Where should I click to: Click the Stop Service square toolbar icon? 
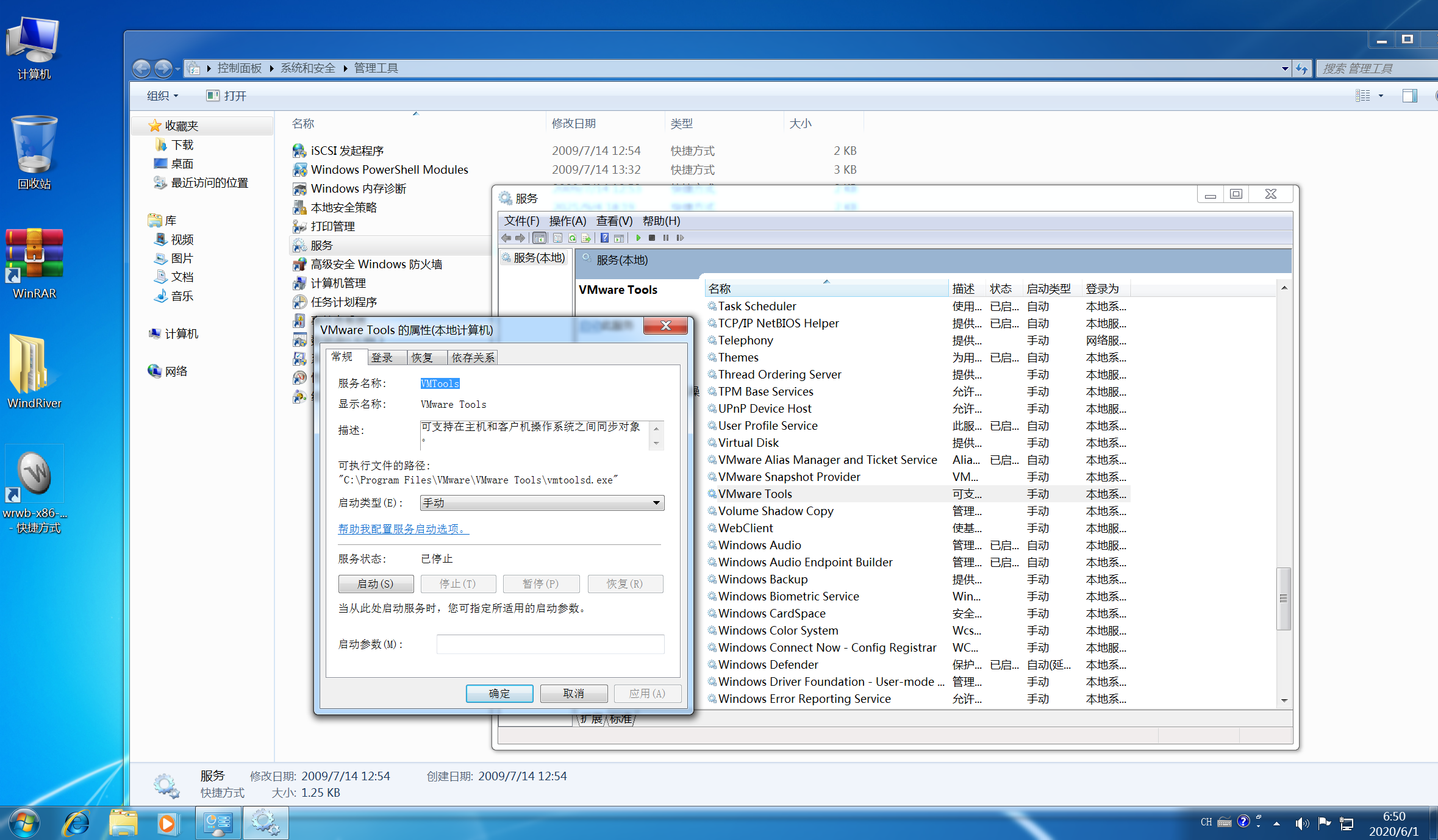[652, 238]
